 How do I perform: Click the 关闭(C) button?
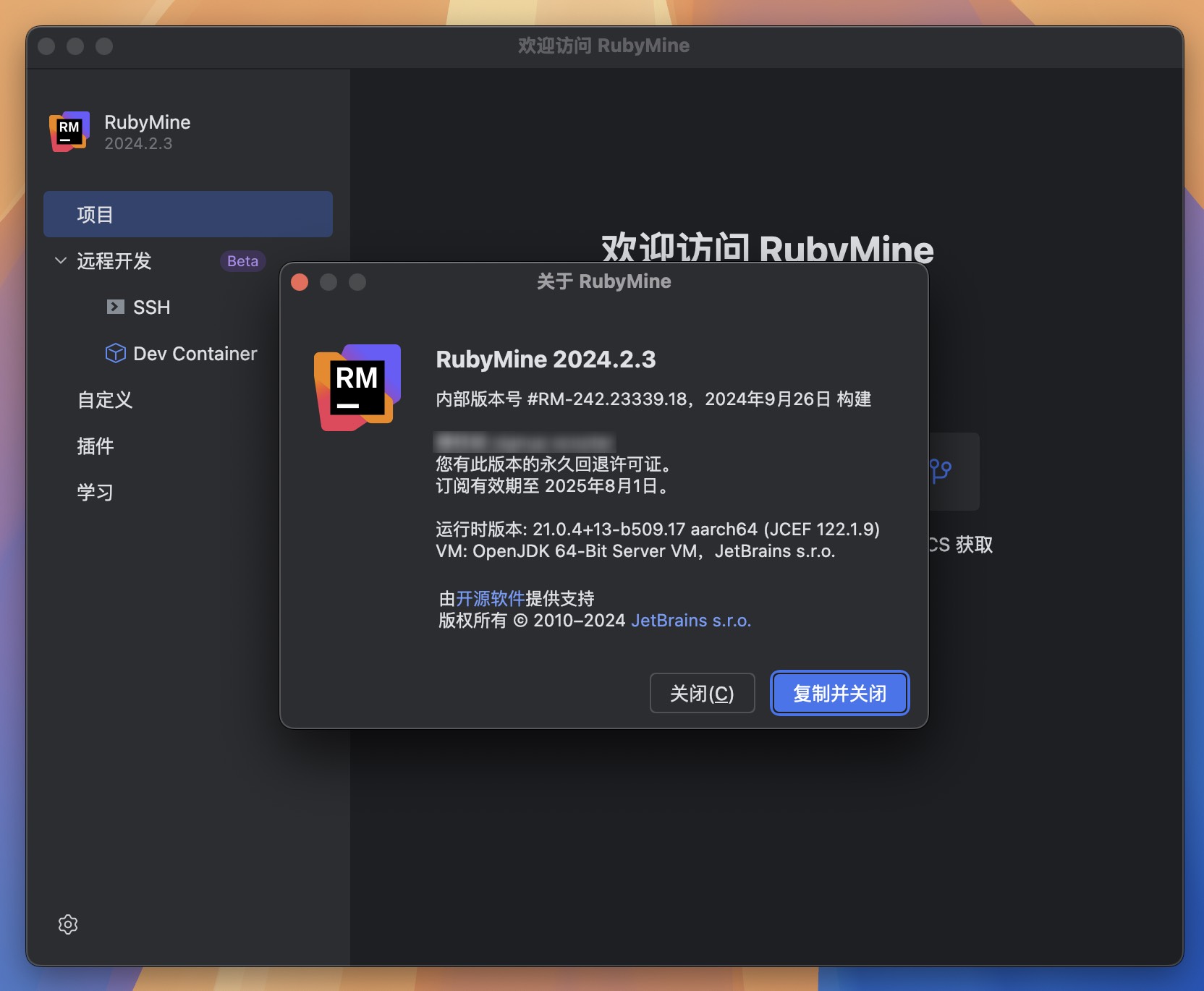702,693
